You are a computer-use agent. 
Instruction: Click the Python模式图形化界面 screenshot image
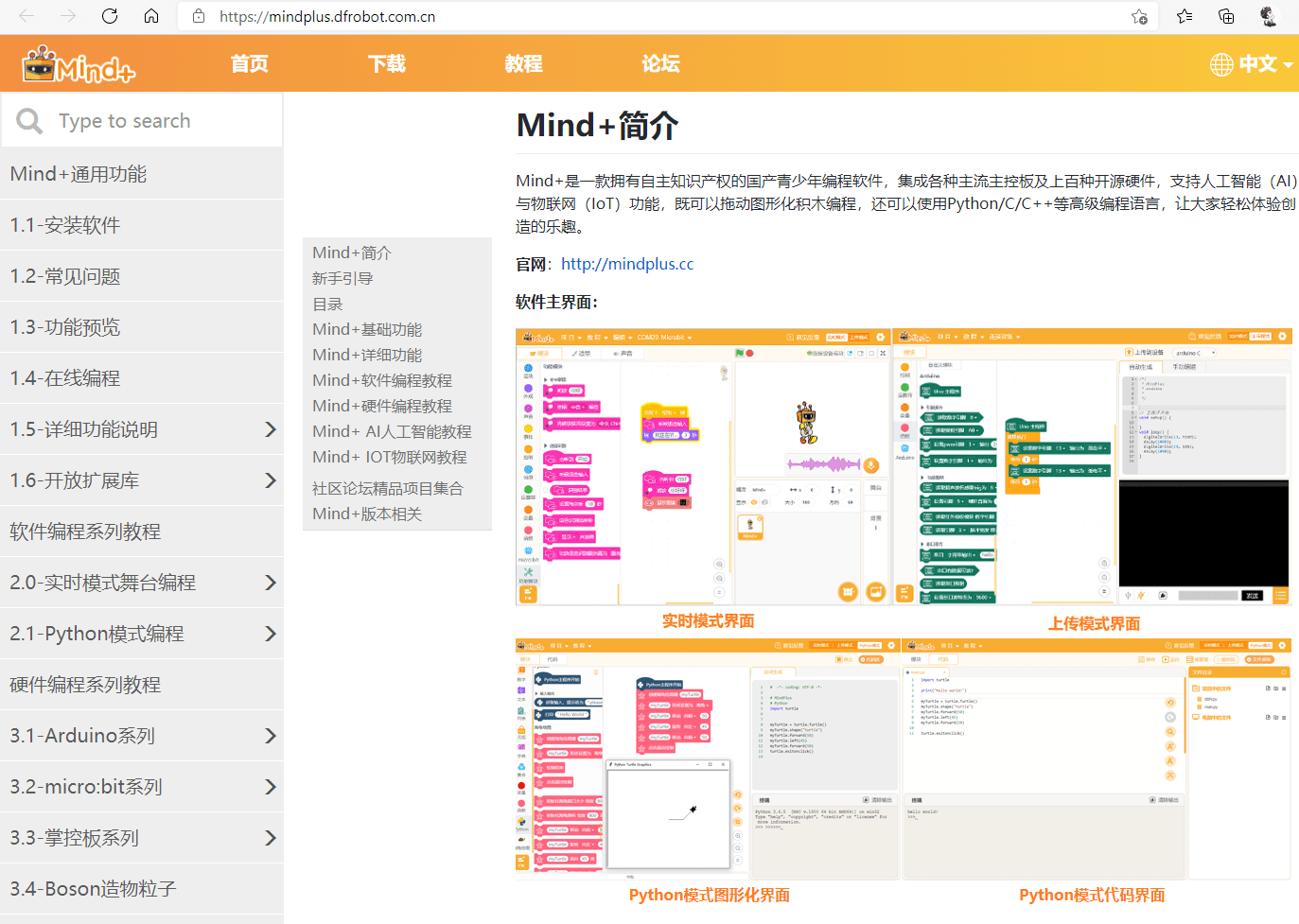[x=706, y=759]
